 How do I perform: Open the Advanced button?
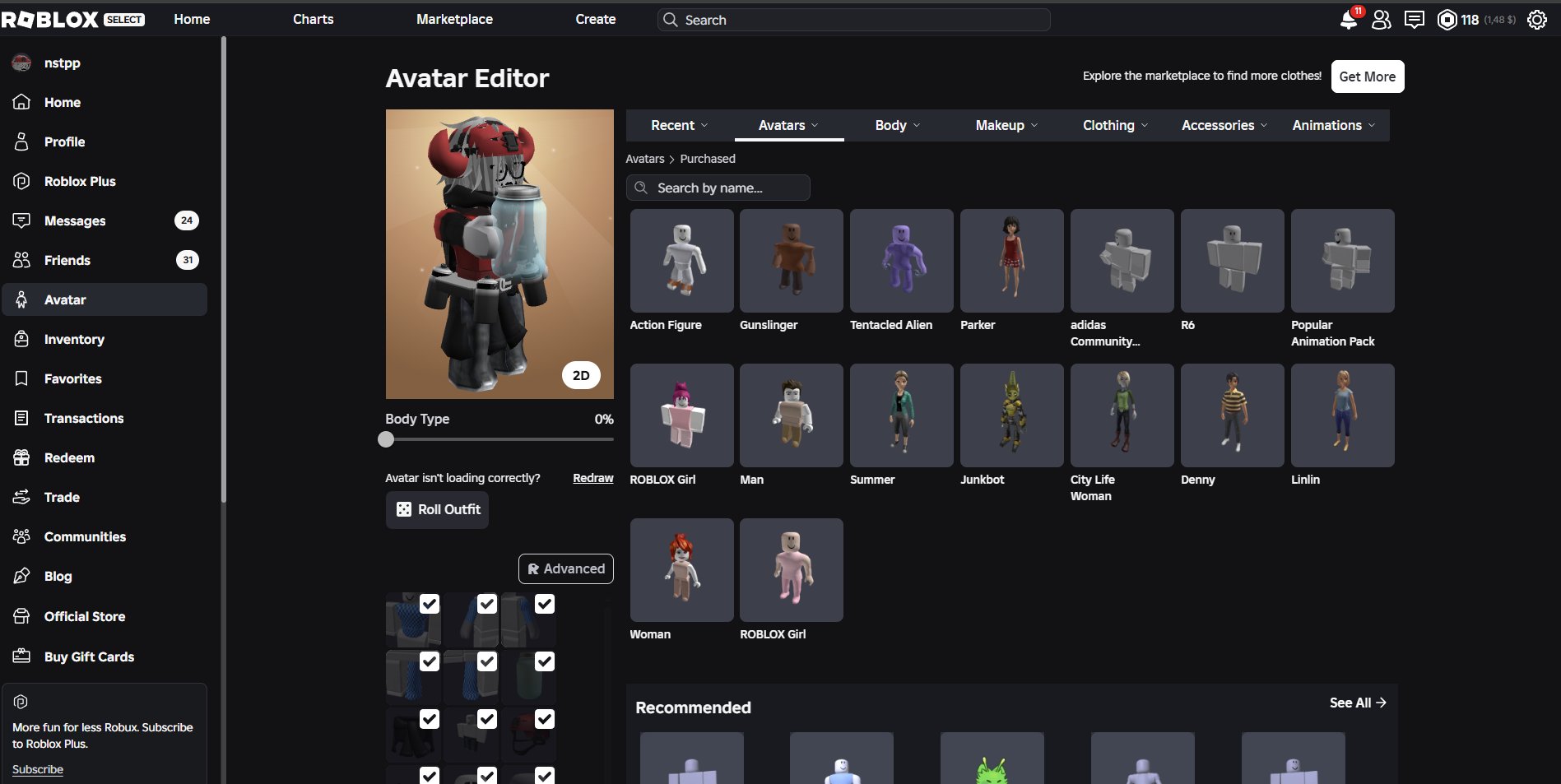(566, 568)
